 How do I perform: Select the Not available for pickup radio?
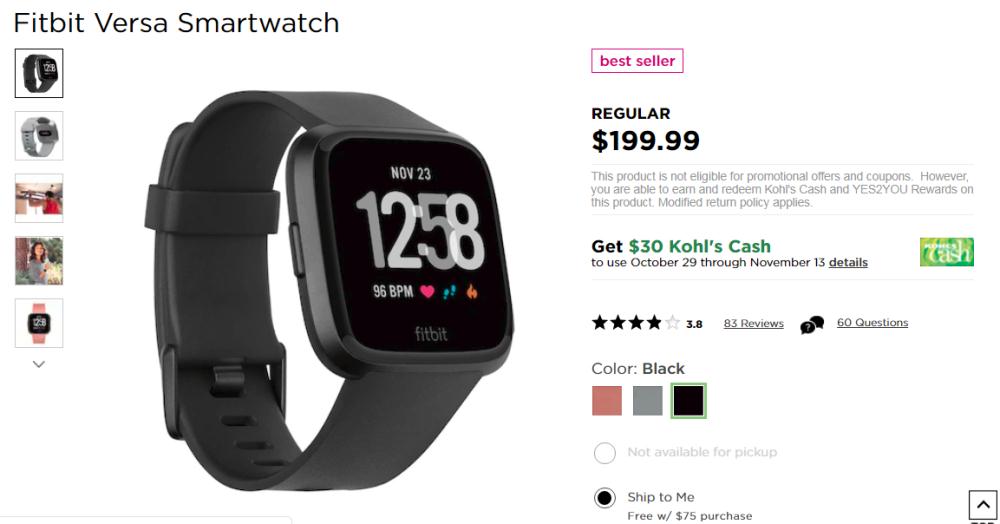click(x=605, y=453)
